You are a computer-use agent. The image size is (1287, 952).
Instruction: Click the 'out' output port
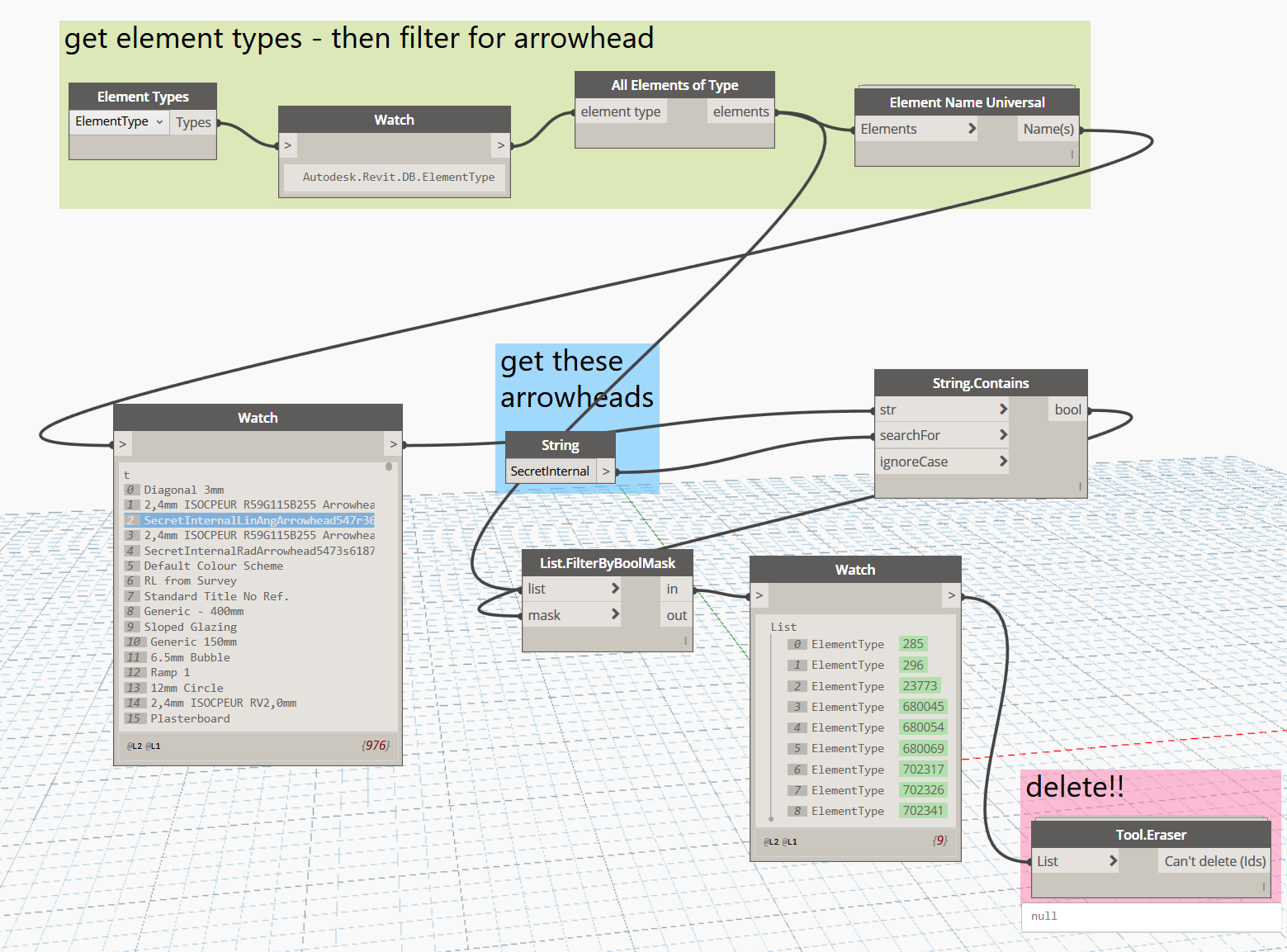point(677,615)
